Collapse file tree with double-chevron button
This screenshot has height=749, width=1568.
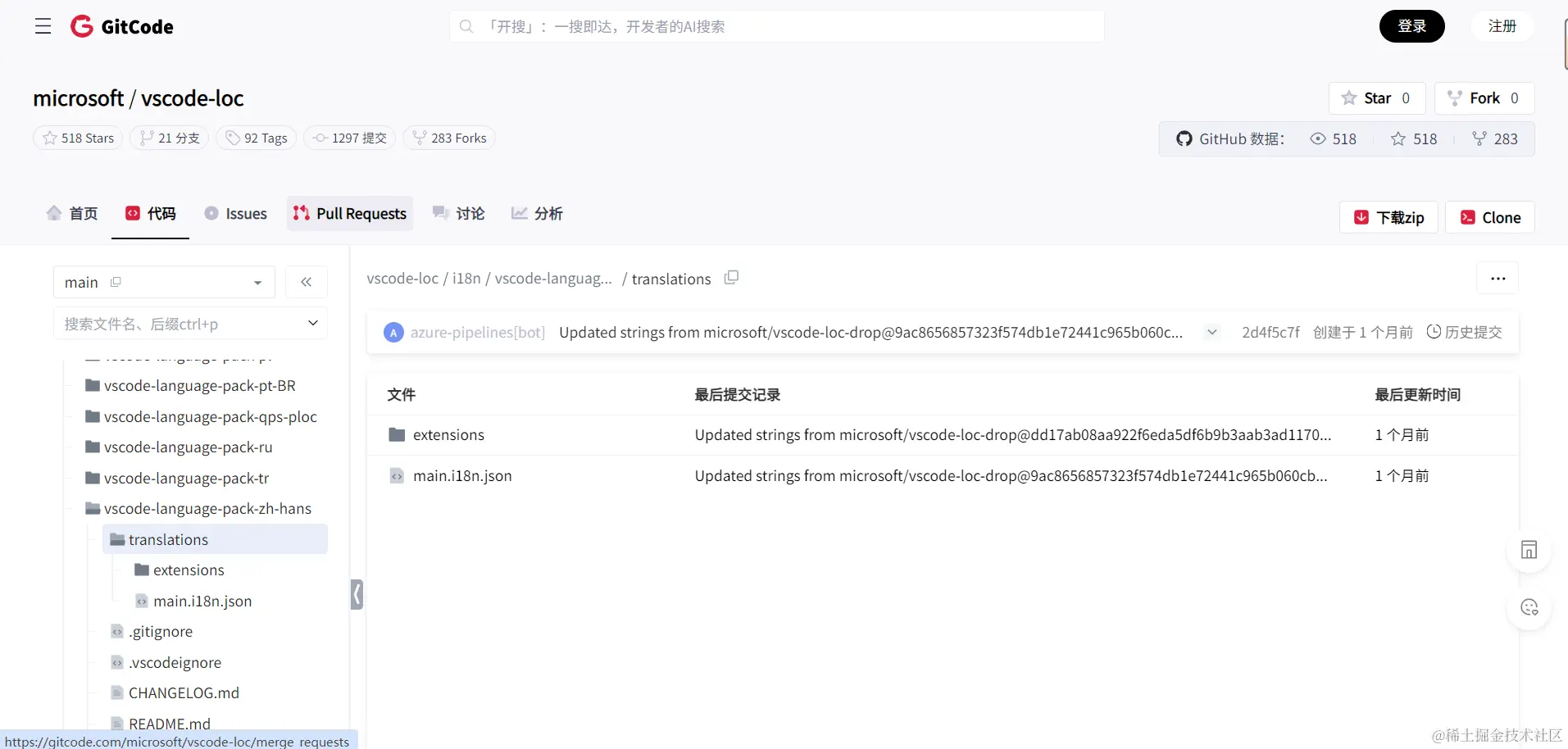click(307, 282)
